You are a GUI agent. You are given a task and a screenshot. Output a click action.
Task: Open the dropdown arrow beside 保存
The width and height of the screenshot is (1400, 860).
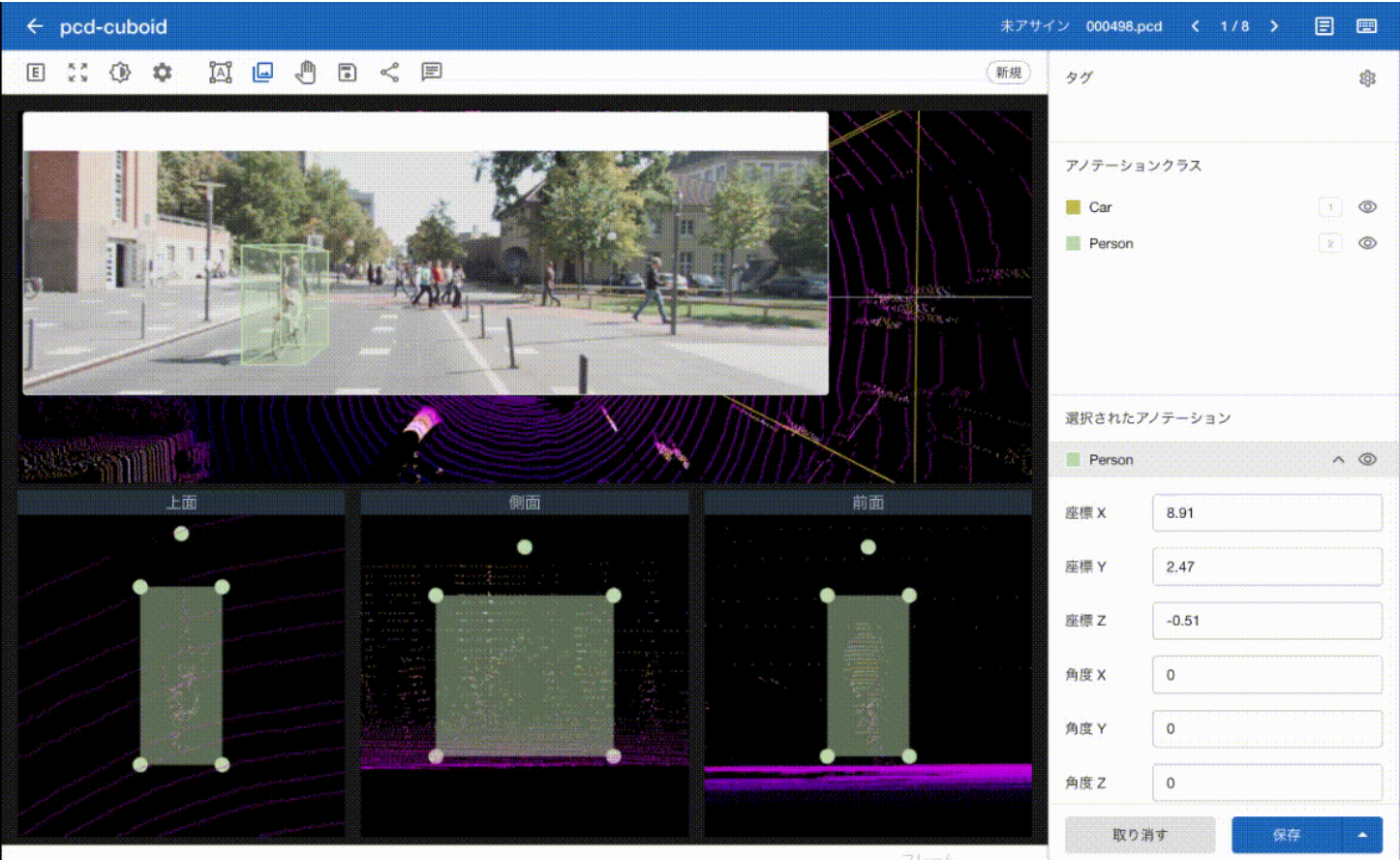pos(1362,835)
